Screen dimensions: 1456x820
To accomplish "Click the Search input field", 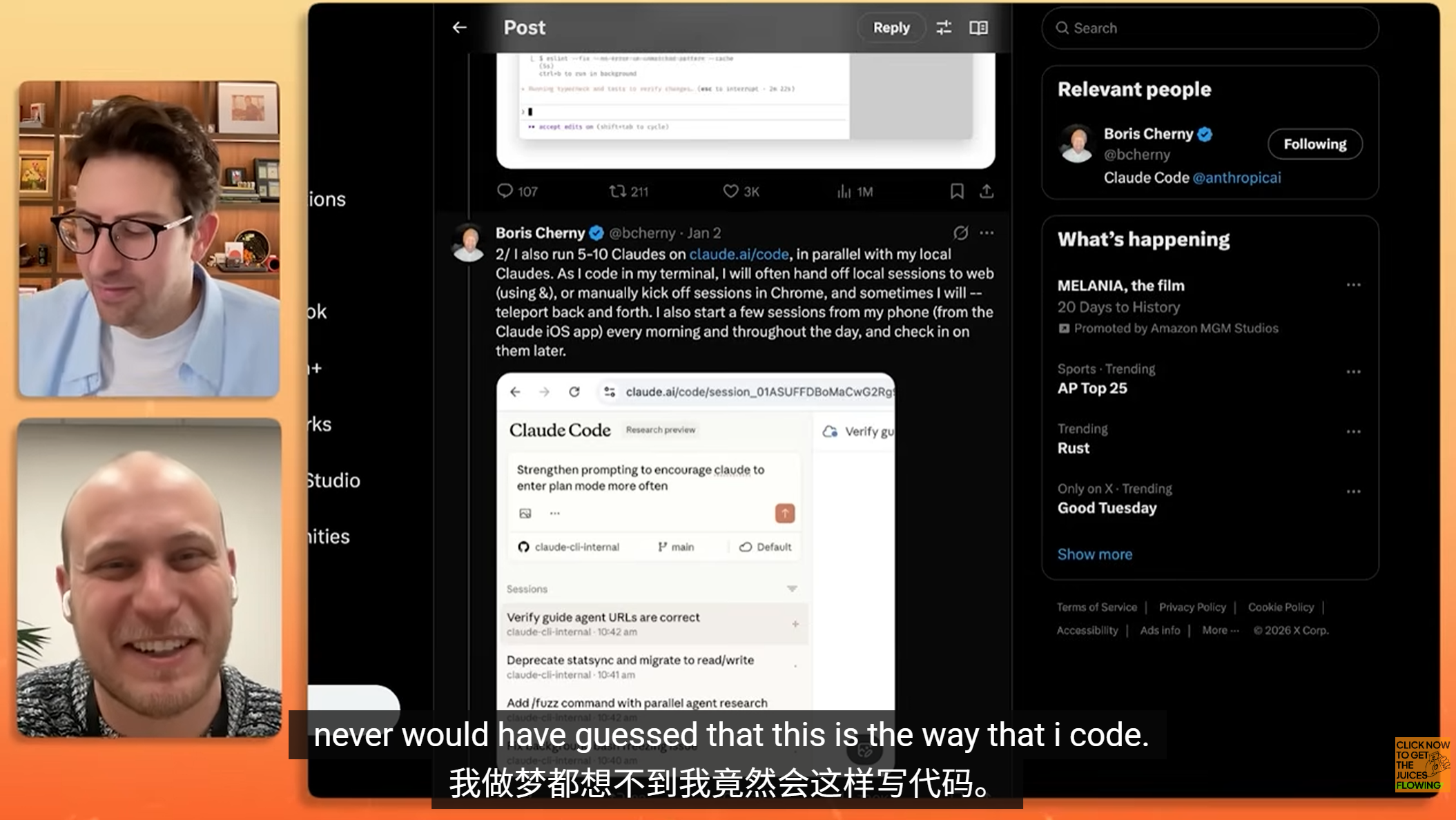I will (x=1210, y=28).
